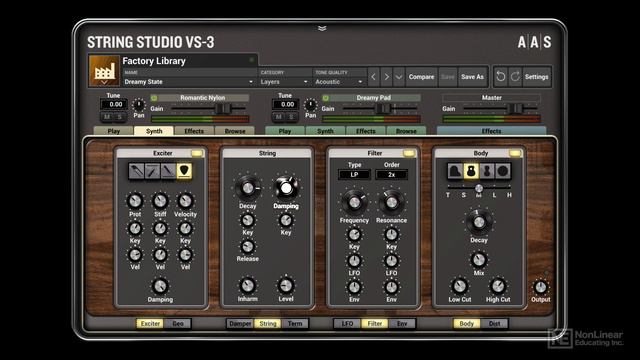Screen dimensions: 640x360
Task: Open the Tone Quality dropdown
Action: tap(339, 82)
